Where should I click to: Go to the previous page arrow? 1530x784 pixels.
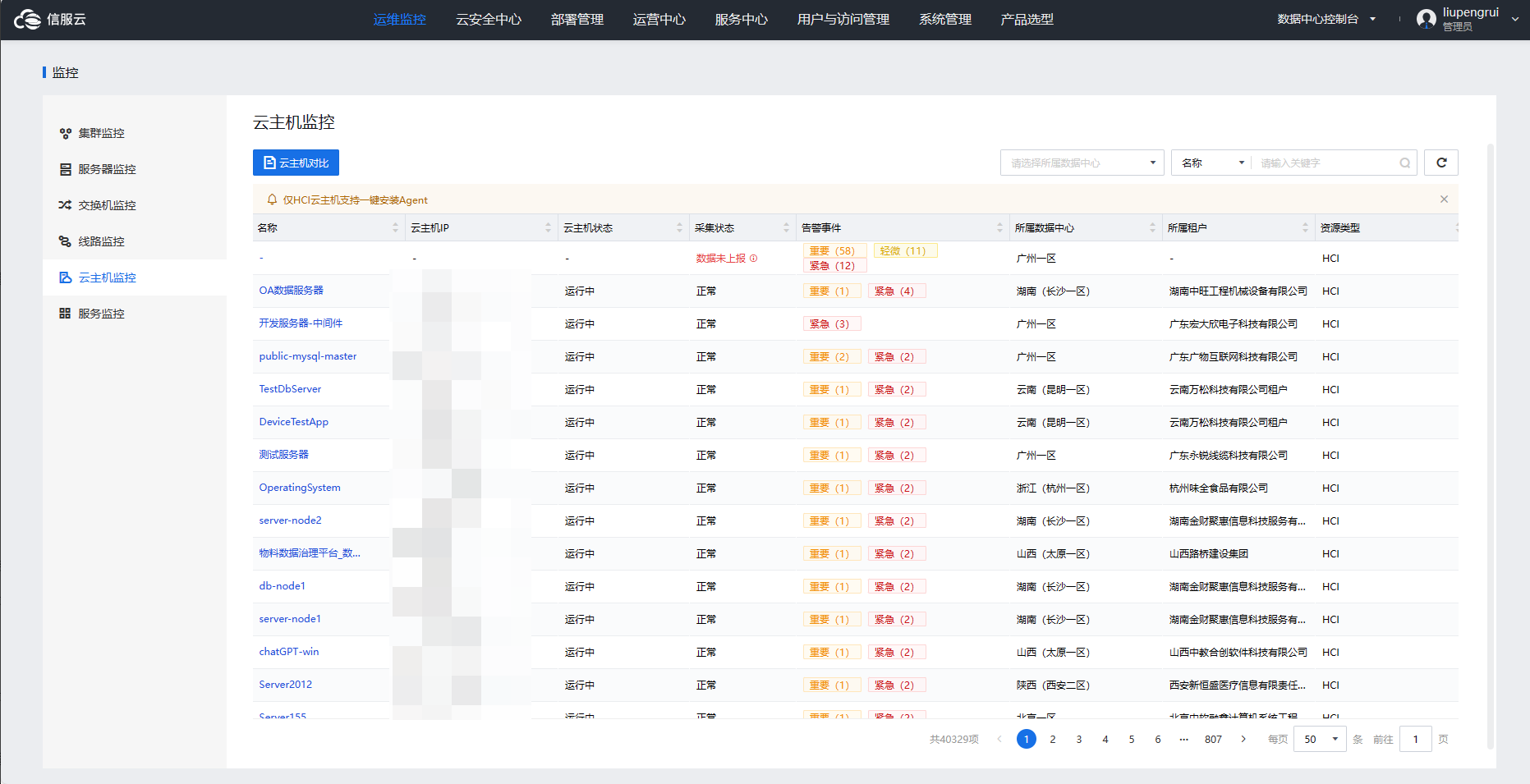click(x=999, y=739)
